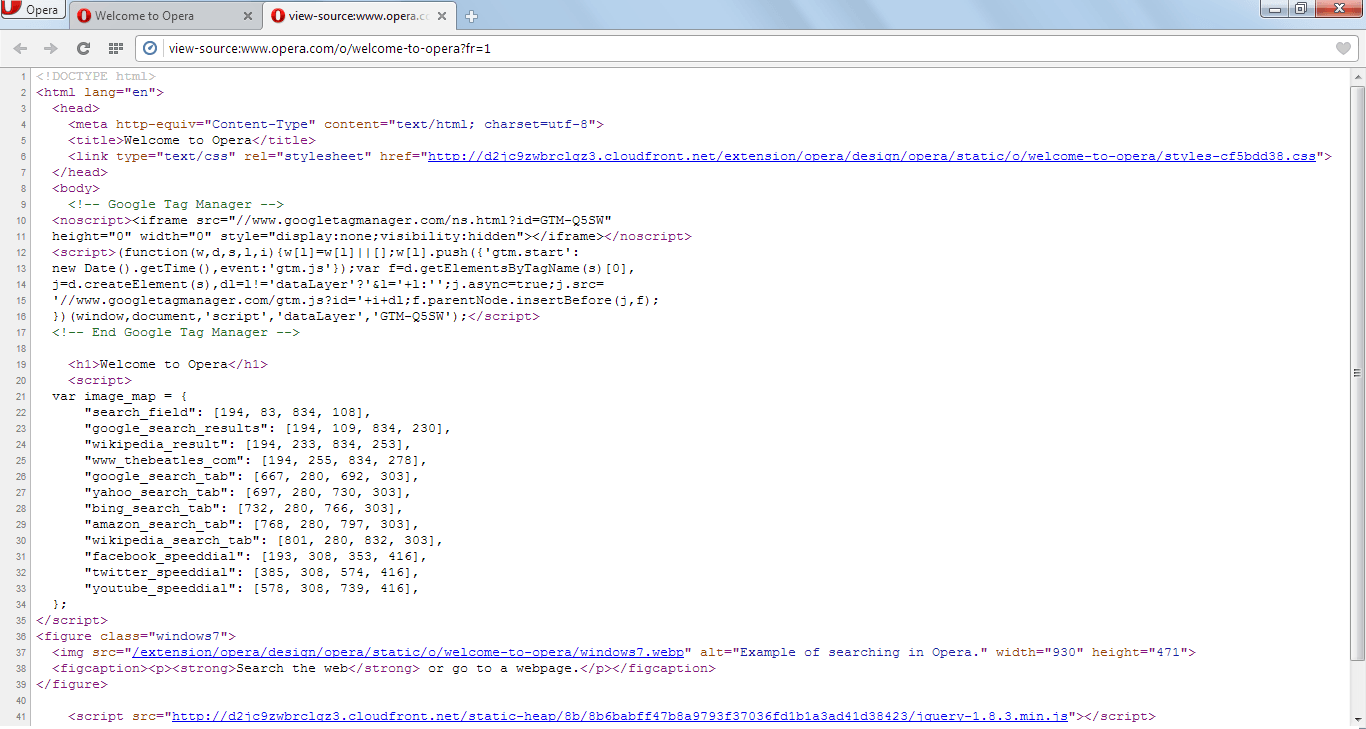This screenshot has height=729, width=1366.
Task: Click the "wikipedia_search_tab" entry line
Action: click(x=264, y=540)
